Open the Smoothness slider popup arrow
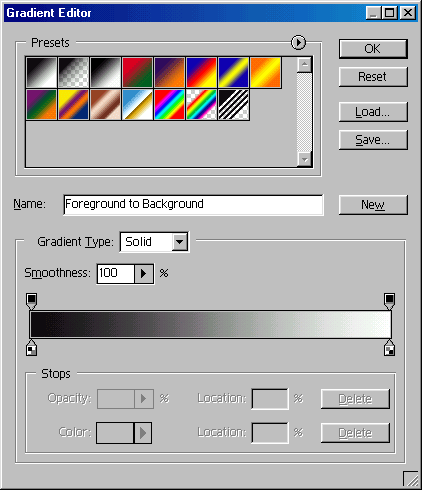Screen dimensions: 422x490 [144, 274]
